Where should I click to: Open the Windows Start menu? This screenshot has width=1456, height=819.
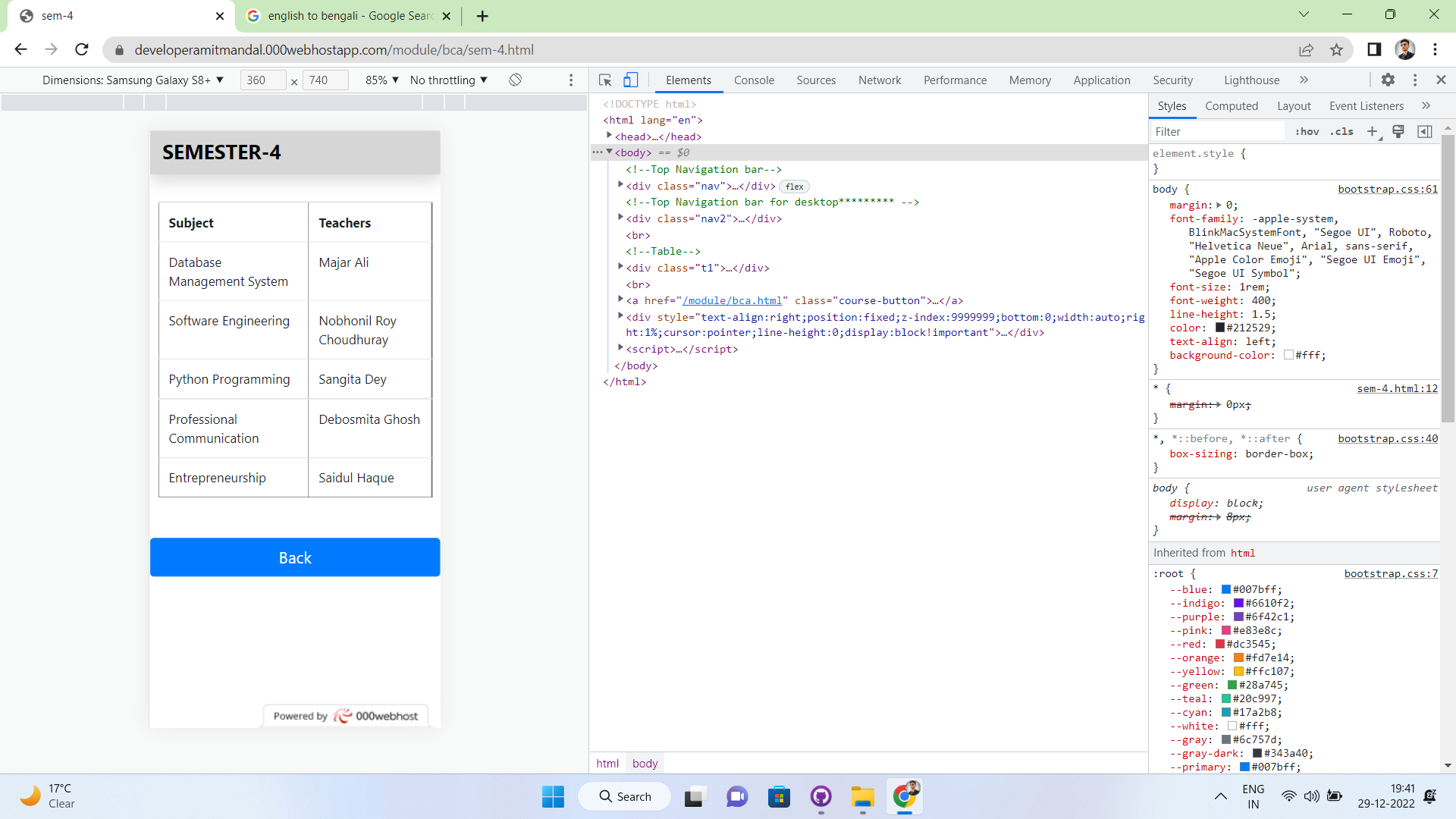point(553,796)
